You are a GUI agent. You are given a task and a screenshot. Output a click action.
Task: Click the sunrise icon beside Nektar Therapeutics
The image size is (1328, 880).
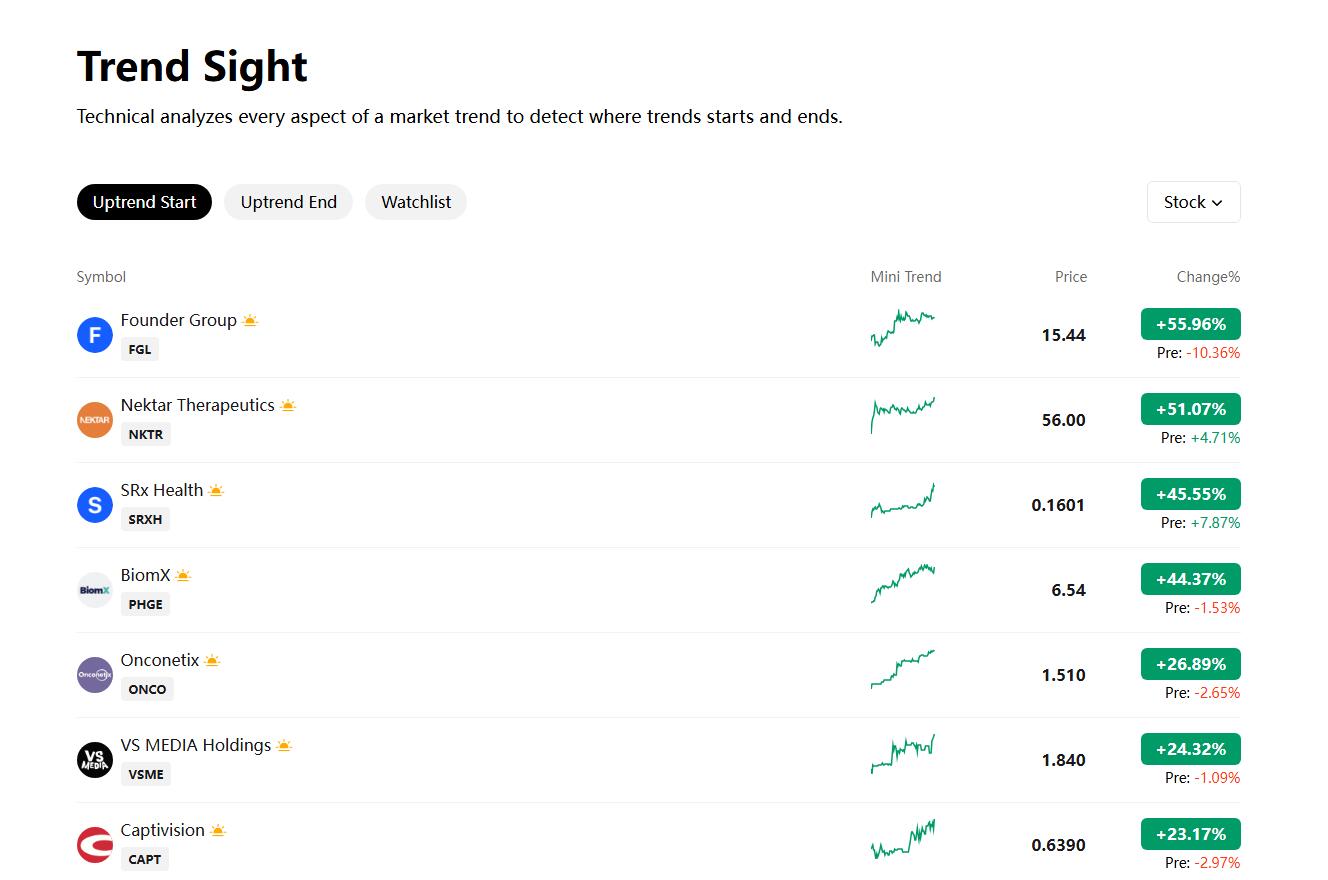click(x=288, y=406)
